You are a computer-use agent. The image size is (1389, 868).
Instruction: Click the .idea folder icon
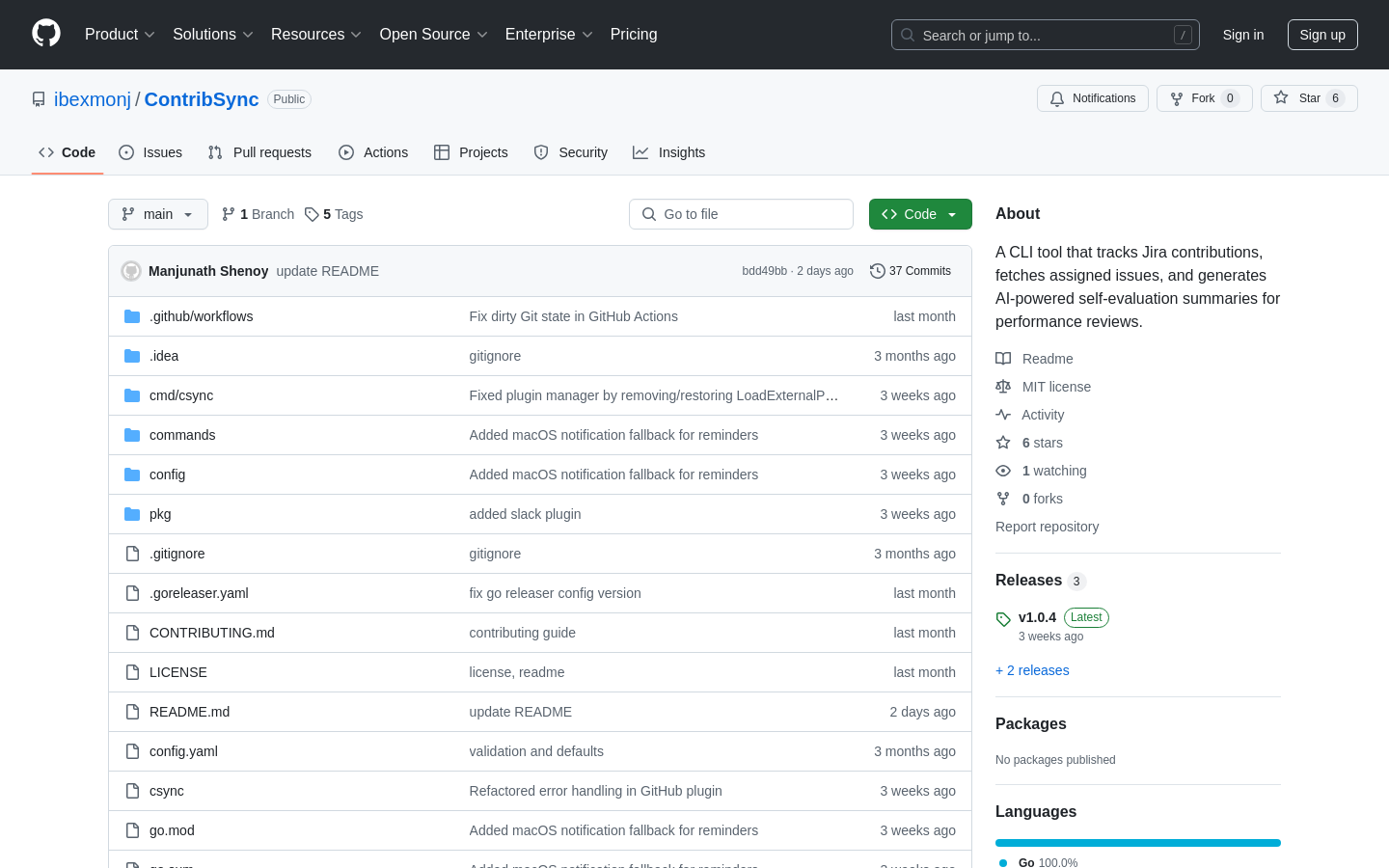pyautogui.click(x=132, y=356)
